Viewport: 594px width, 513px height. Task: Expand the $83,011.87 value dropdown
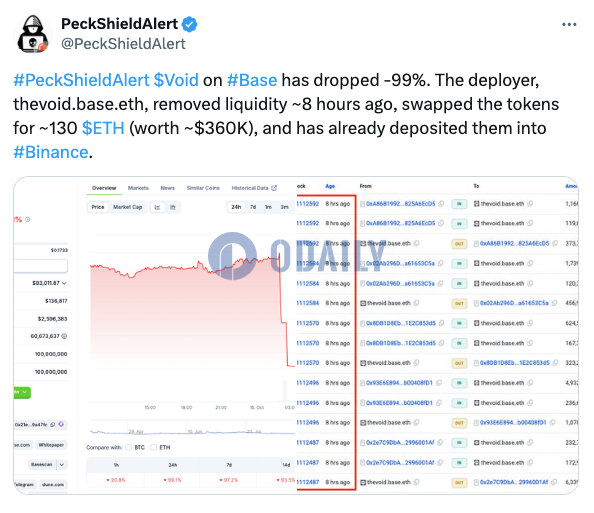point(64,283)
